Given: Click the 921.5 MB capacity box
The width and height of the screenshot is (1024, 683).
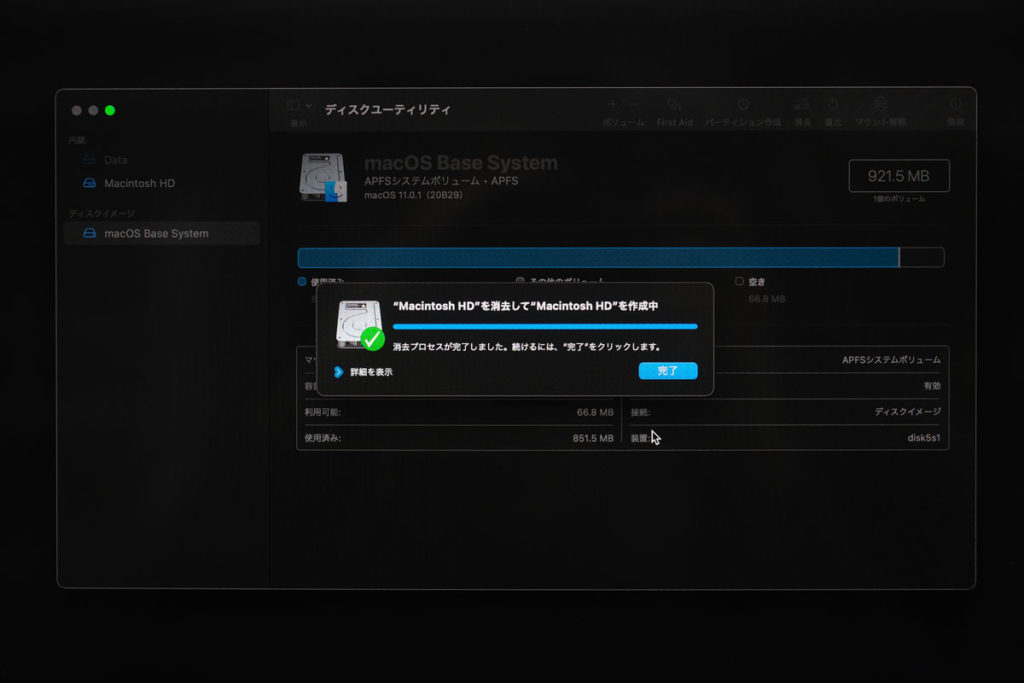Looking at the screenshot, I should [899, 176].
